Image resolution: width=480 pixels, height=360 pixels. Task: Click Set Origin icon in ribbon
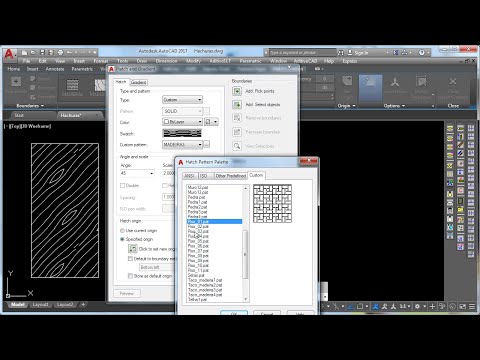point(347,81)
